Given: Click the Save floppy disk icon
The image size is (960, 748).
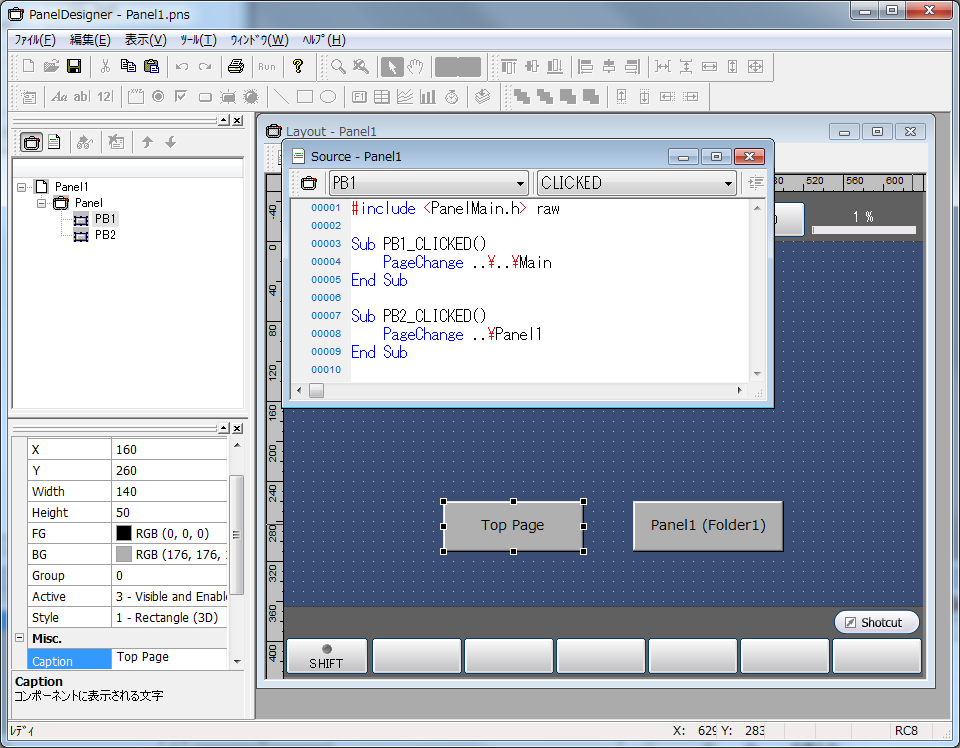Looking at the screenshot, I should 74,67.
